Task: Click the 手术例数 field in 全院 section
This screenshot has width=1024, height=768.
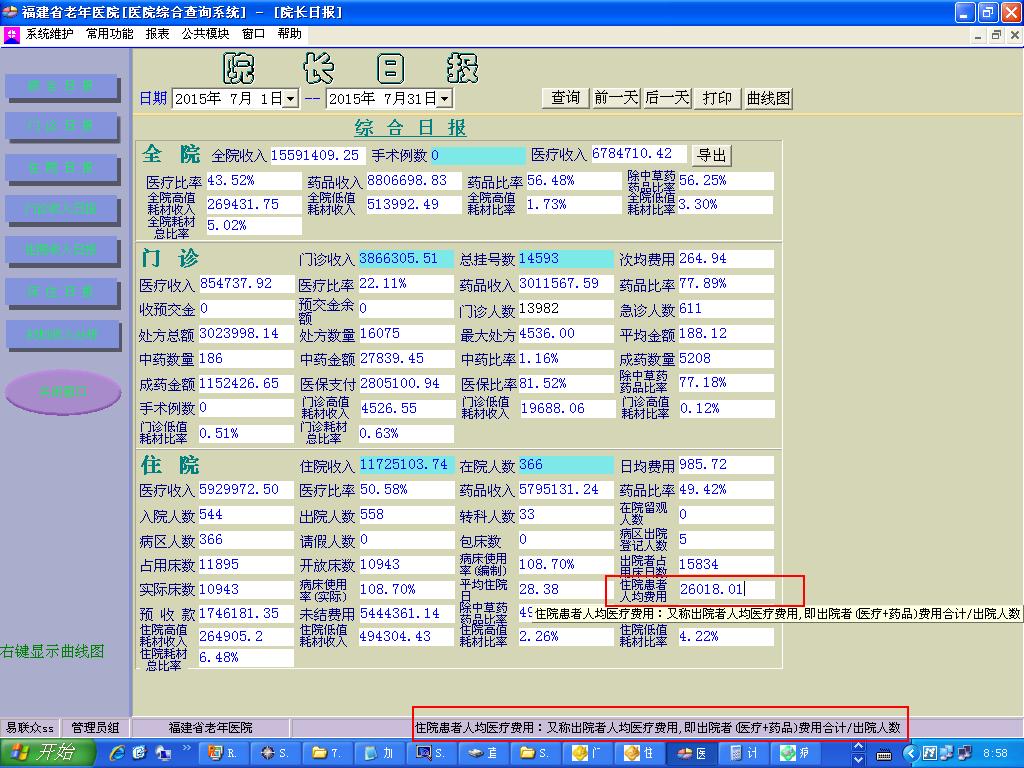Action: pyautogui.click(x=477, y=155)
